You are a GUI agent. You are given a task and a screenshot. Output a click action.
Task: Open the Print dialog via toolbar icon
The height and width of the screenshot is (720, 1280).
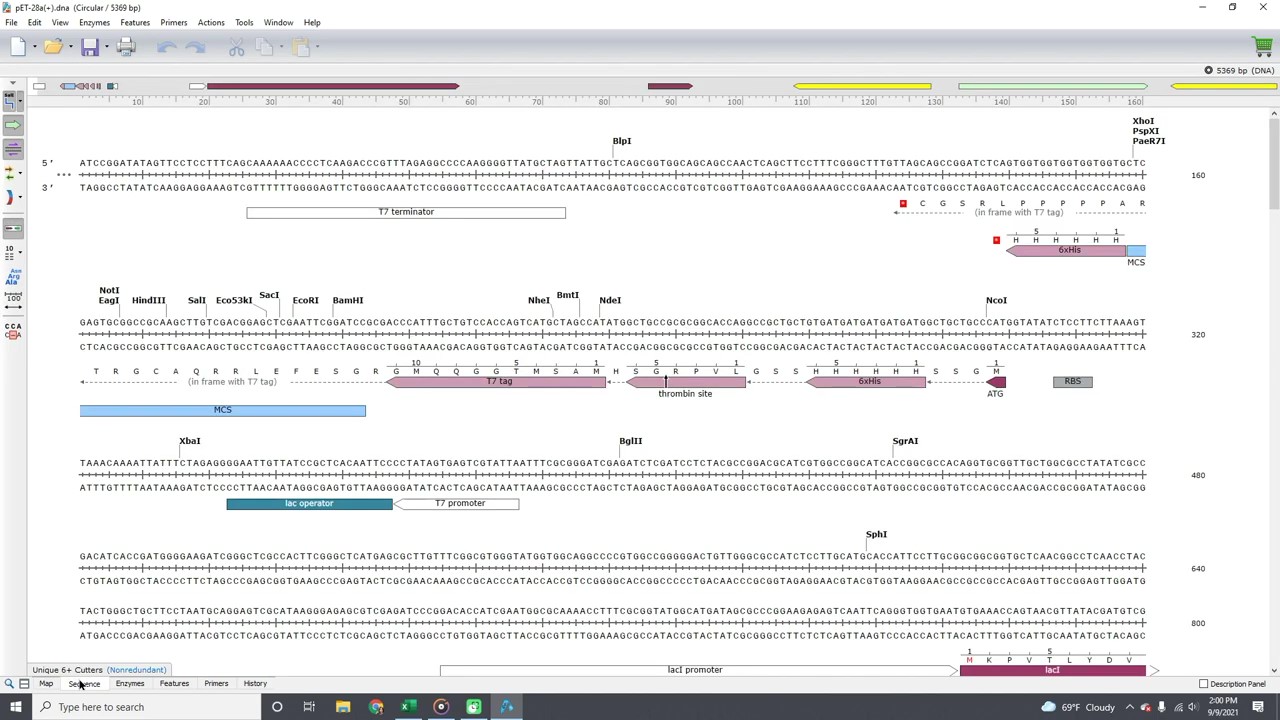(126, 47)
